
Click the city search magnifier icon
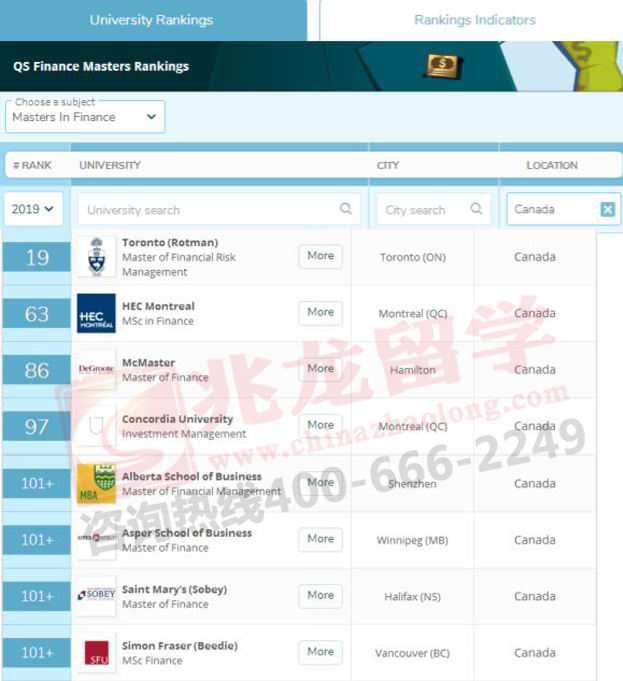476,209
